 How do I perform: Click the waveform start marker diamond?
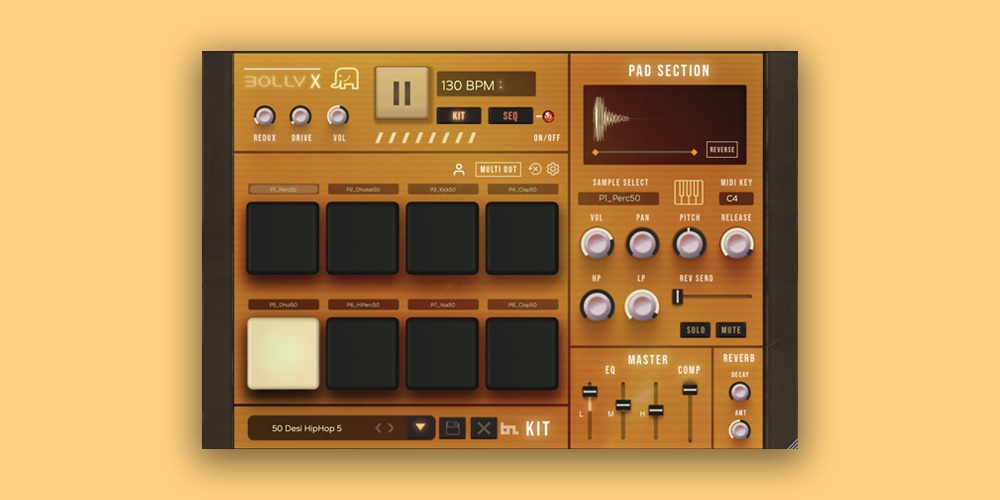pyautogui.click(x=595, y=152)
